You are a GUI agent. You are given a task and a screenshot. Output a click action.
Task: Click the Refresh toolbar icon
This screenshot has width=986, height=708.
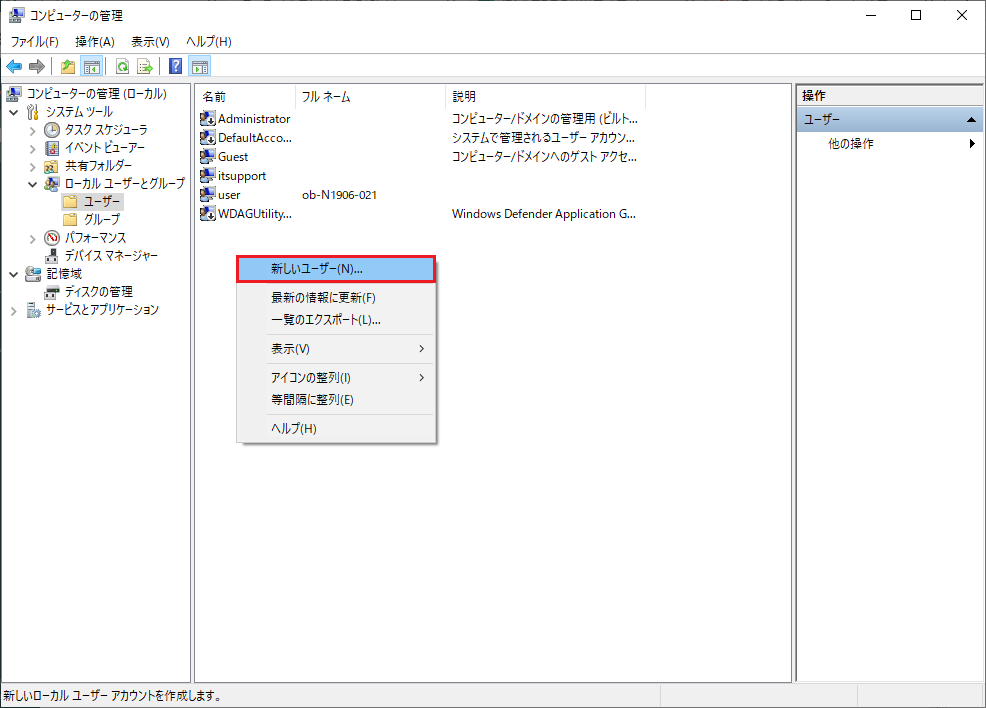122,67
